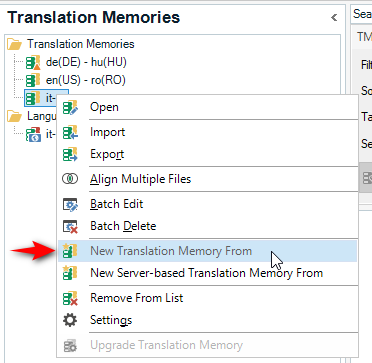372x363 pixels.
Task: Select the de(DE) - hu(HU) translation memory
Action: coord(86,62)
